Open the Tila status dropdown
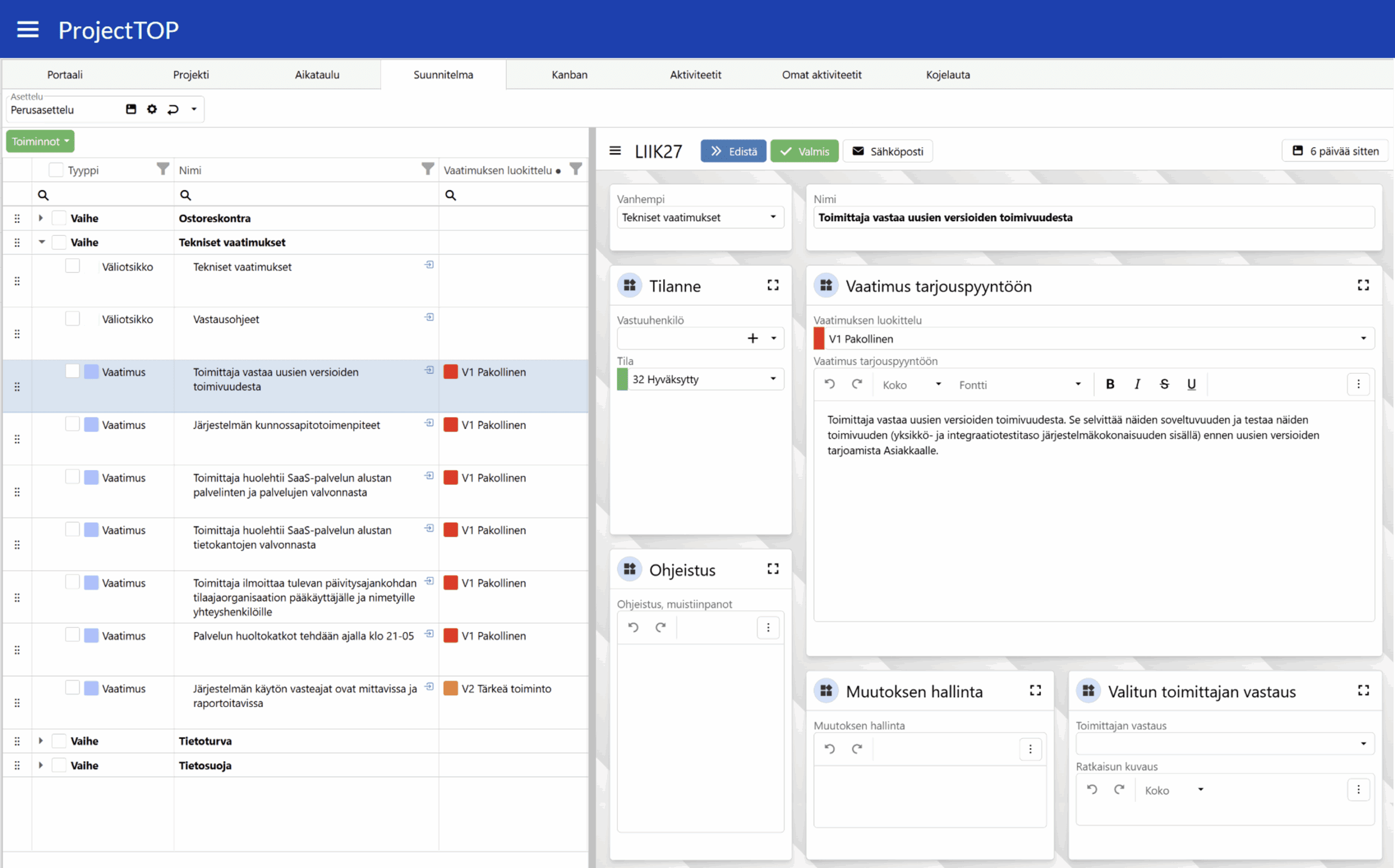The image size is (1395, 868). click(x=773, y=379)
